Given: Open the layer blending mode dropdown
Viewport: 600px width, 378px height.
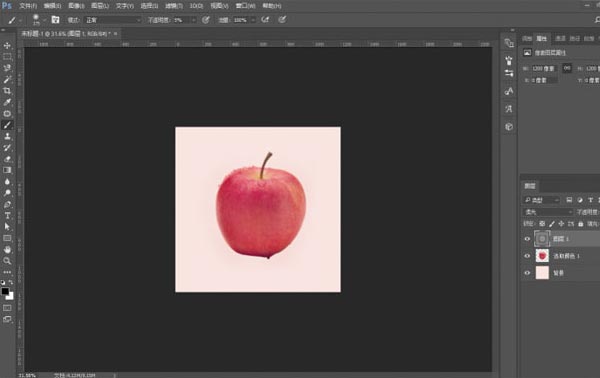Looking at the screenshot, I should pyautogui.click(x=548, y=212).
